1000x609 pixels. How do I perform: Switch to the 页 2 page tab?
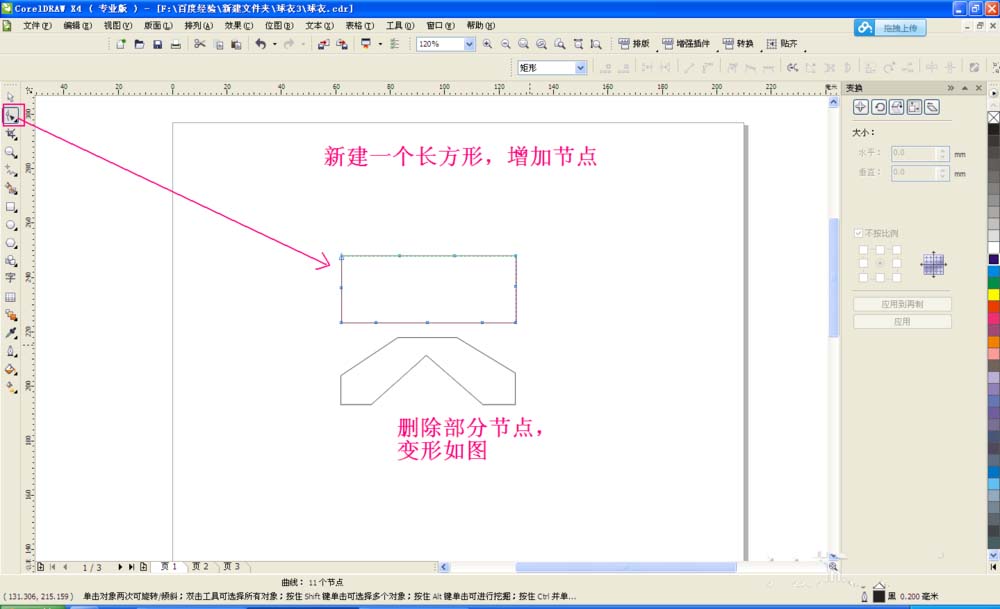[x=199, y=565]
